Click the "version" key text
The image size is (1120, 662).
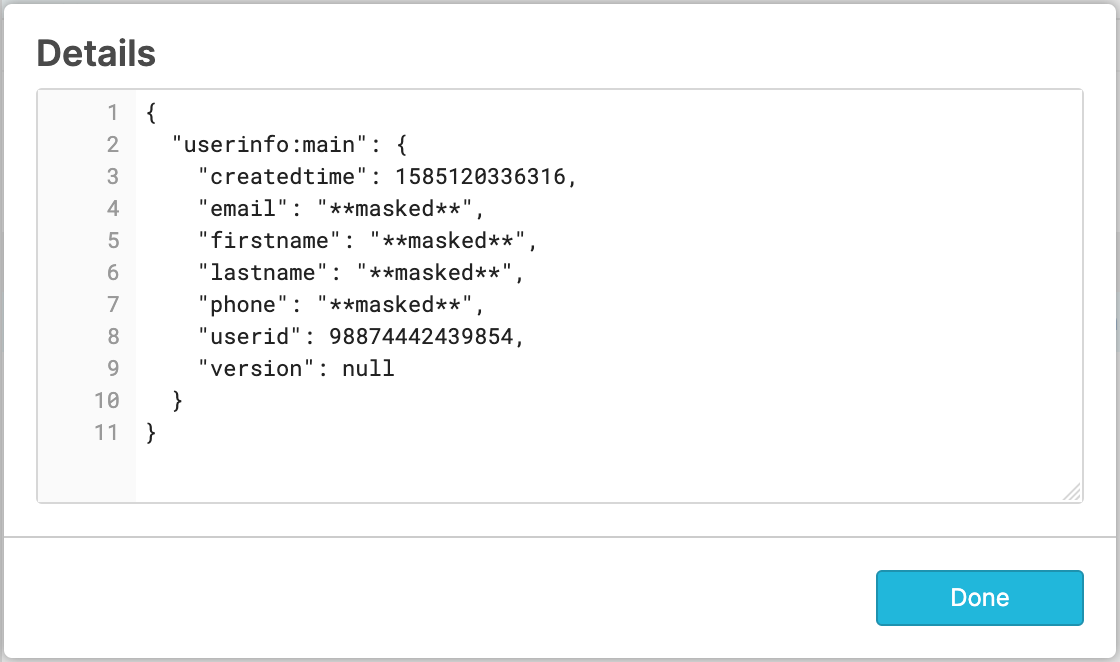coord(256,369)
